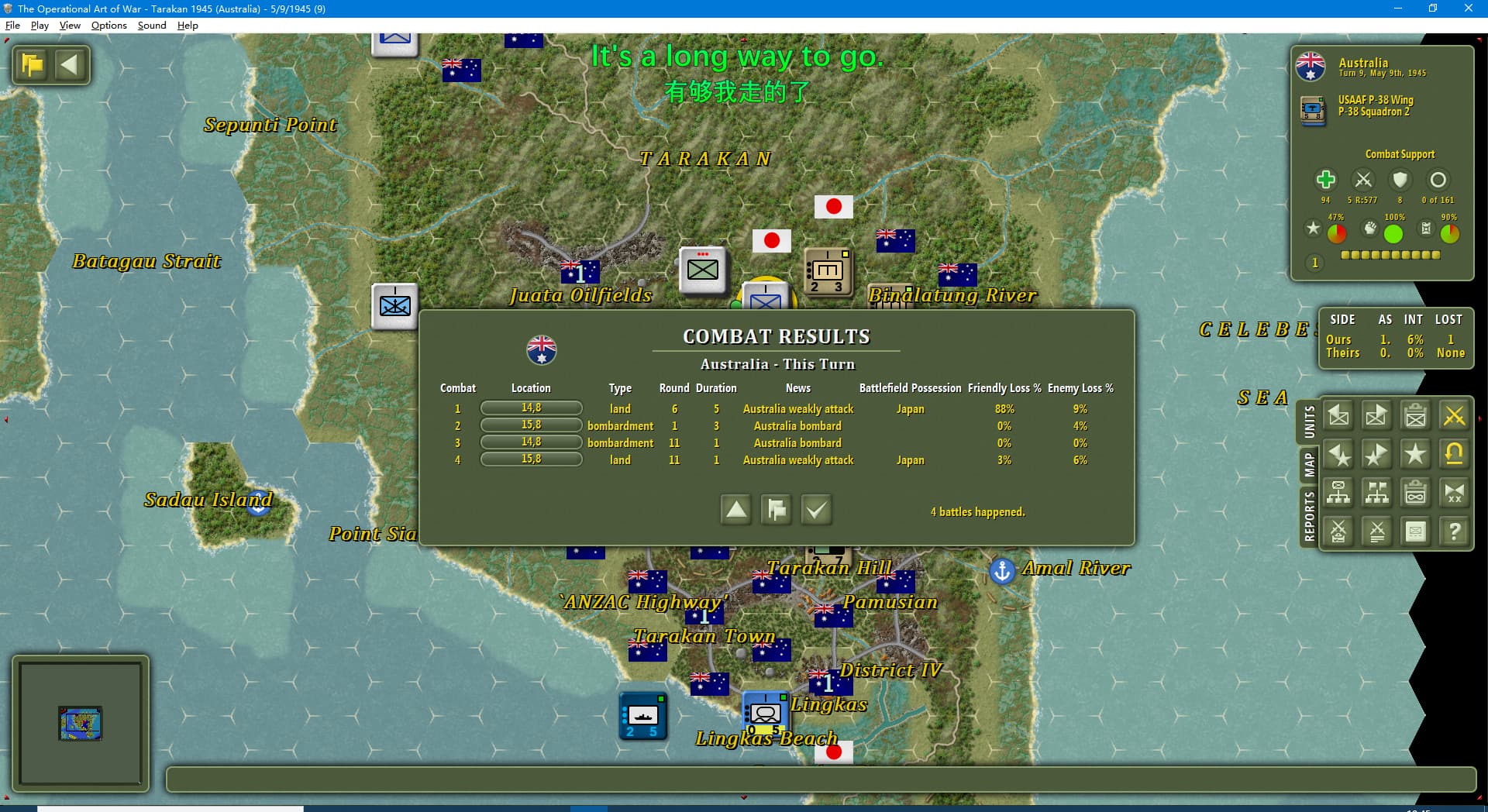
Task: Click the back arrow button top-left
Action: (x=70, y=64)
